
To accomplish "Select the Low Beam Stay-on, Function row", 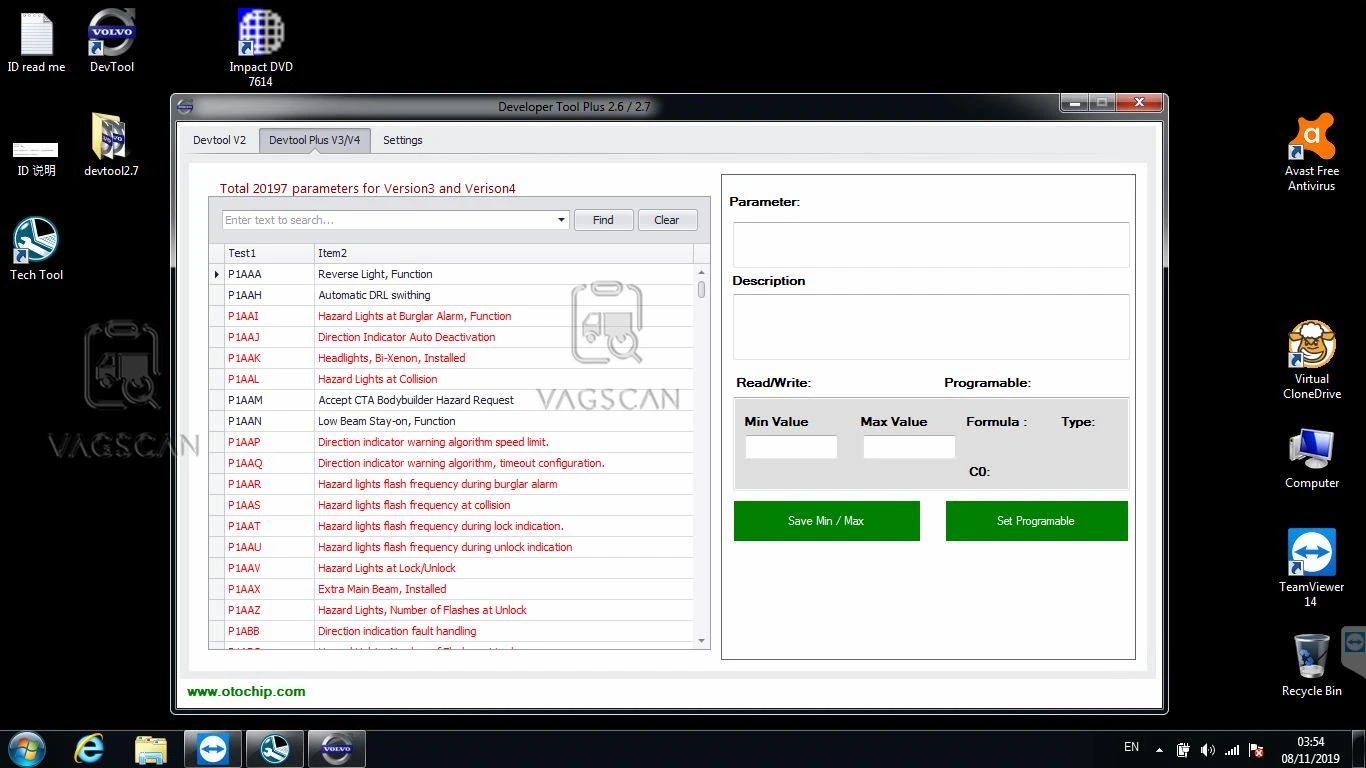I will [451, 421].
